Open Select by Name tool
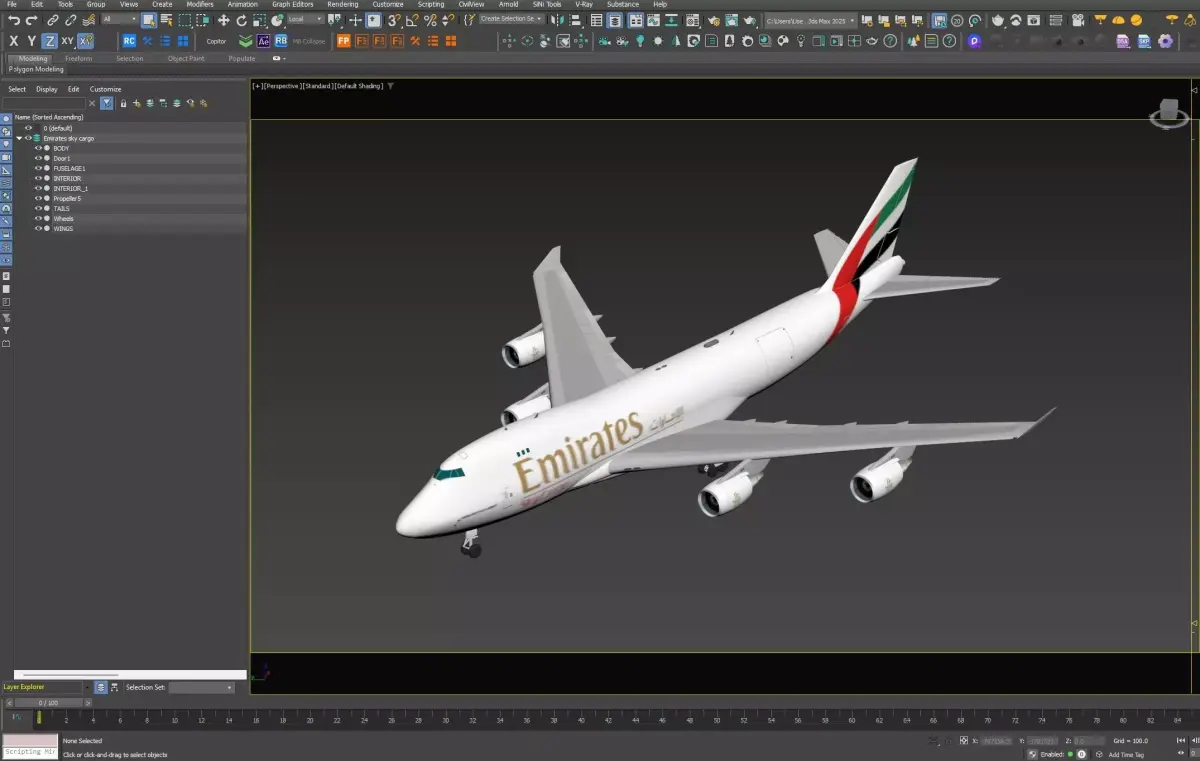Image resolution: width=1200 pixels, height=761 pixels. coord(166,20)
